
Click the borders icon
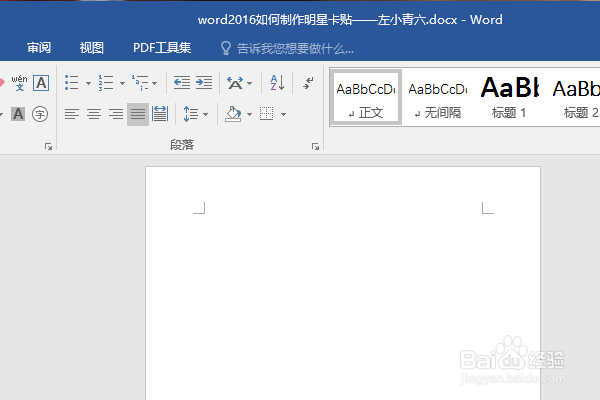pyautogui.click(x=267, y=114)
